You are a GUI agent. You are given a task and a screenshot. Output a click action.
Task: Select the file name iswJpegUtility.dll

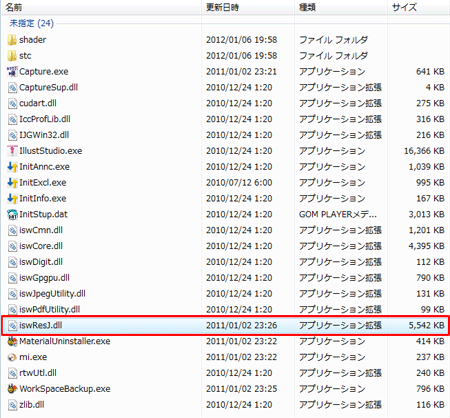pyautogui.click(x=53, y=294)
